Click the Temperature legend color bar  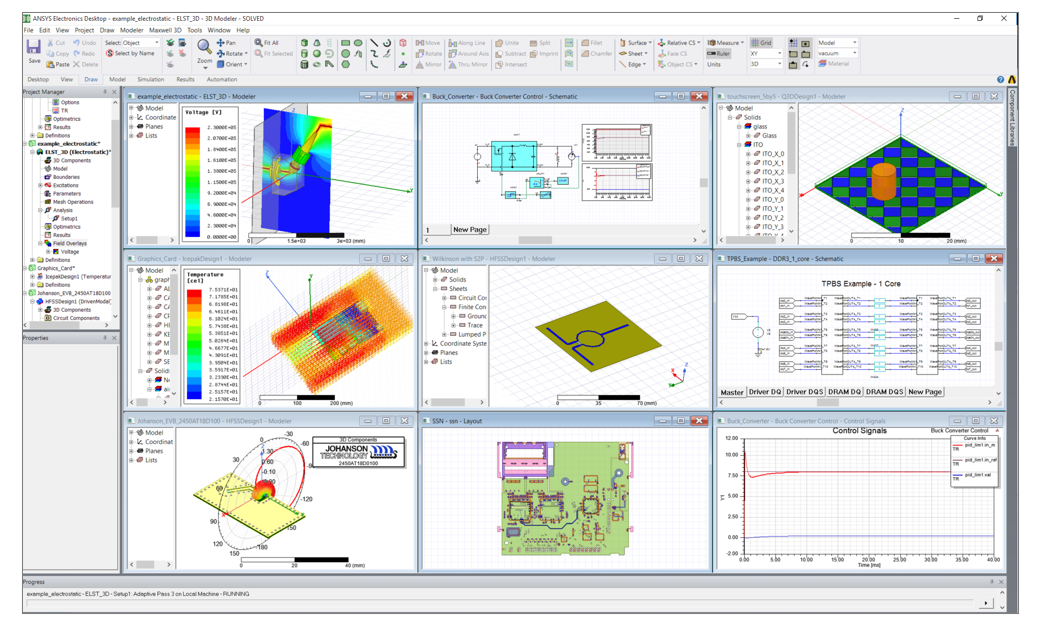[194, 344]
